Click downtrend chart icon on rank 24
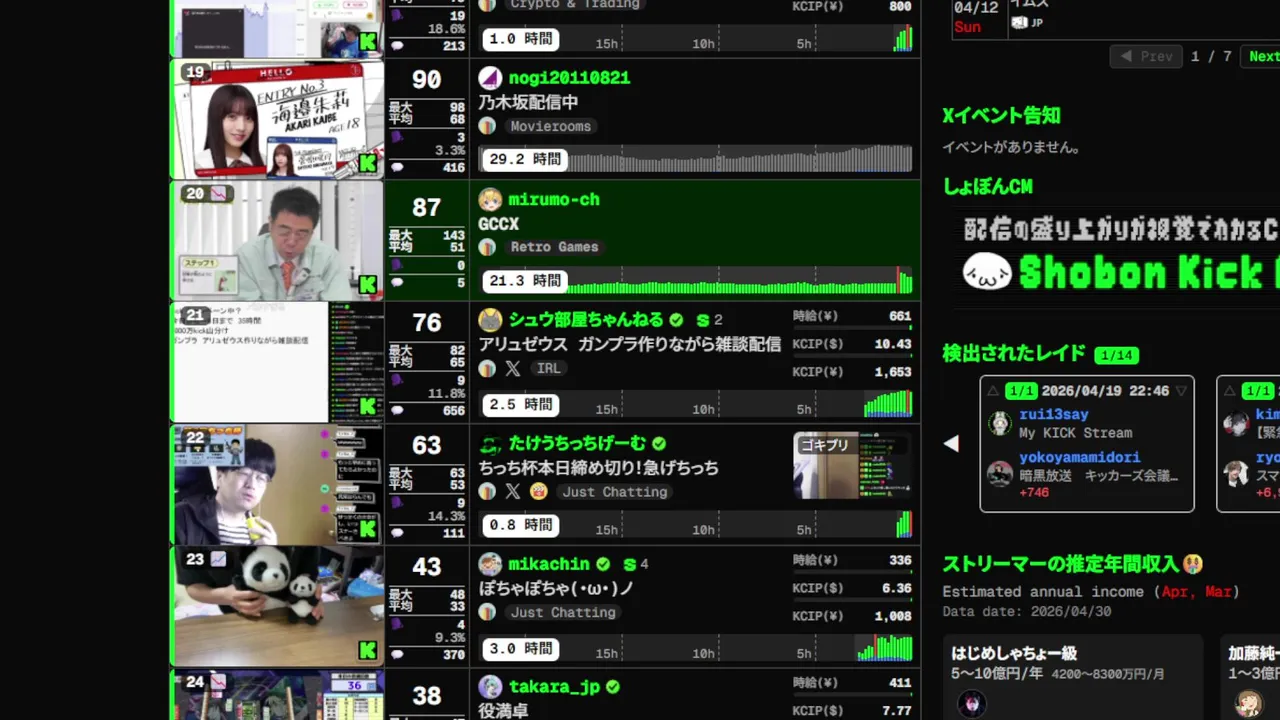Image resolution: width=1280 pixels, height=720 pixels. pyautogui.click(x=218, y=682)
